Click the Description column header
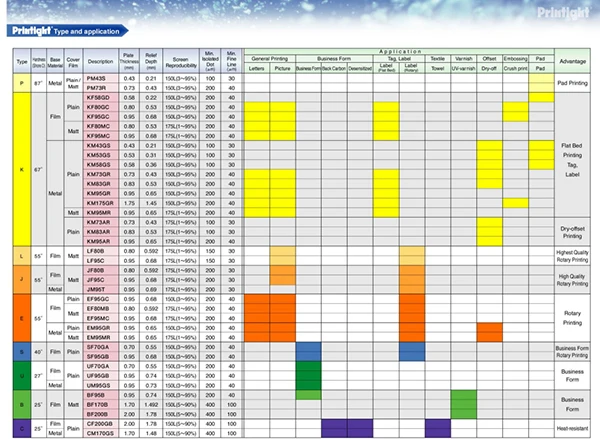 tap(101, 61)
